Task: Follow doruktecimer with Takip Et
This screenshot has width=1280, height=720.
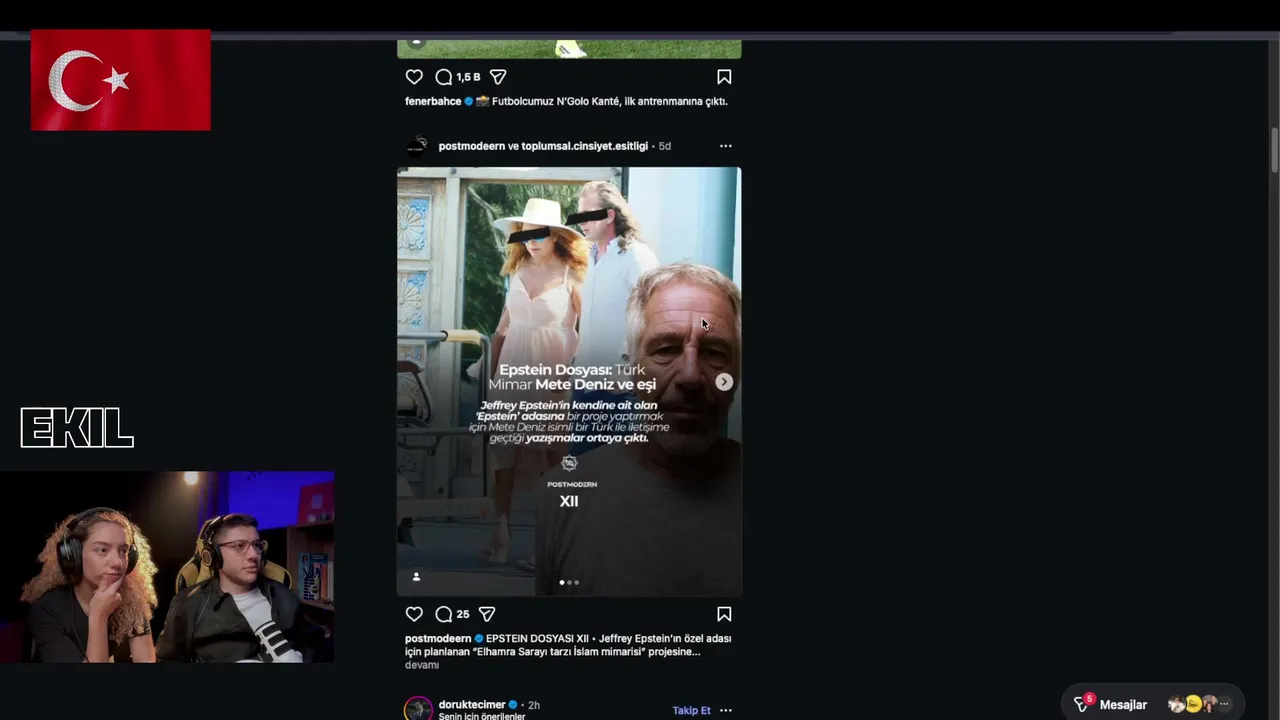Action: 691,710
